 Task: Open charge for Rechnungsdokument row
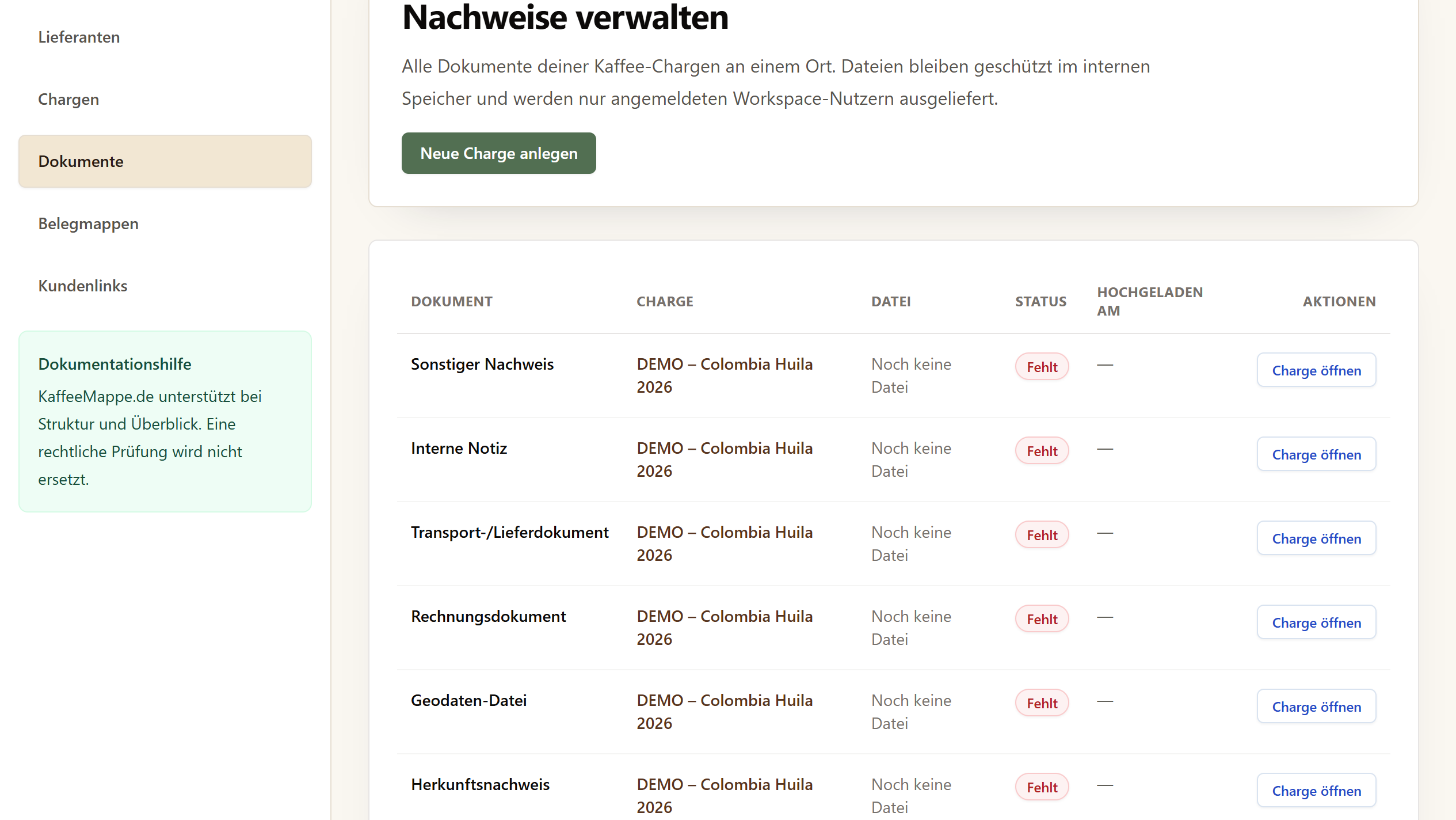(1316, 622)
